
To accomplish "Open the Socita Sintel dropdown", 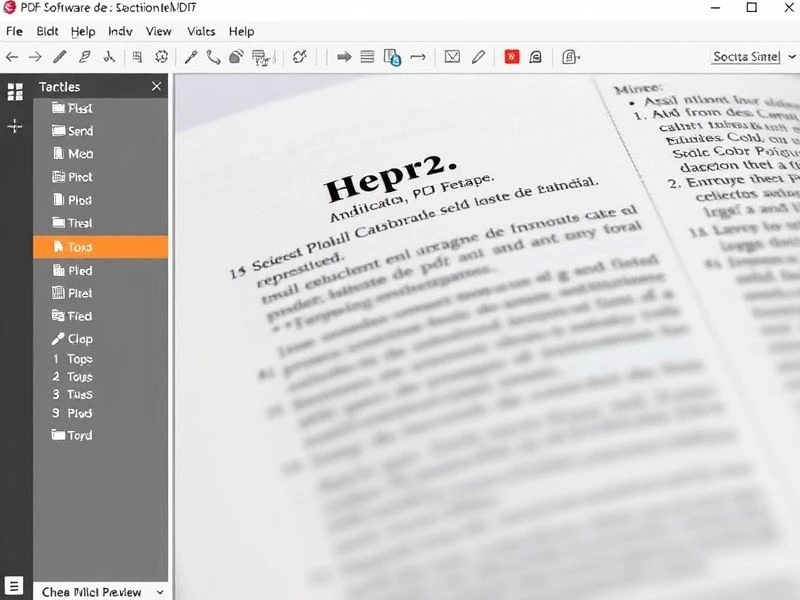I will tap(753, 57).
